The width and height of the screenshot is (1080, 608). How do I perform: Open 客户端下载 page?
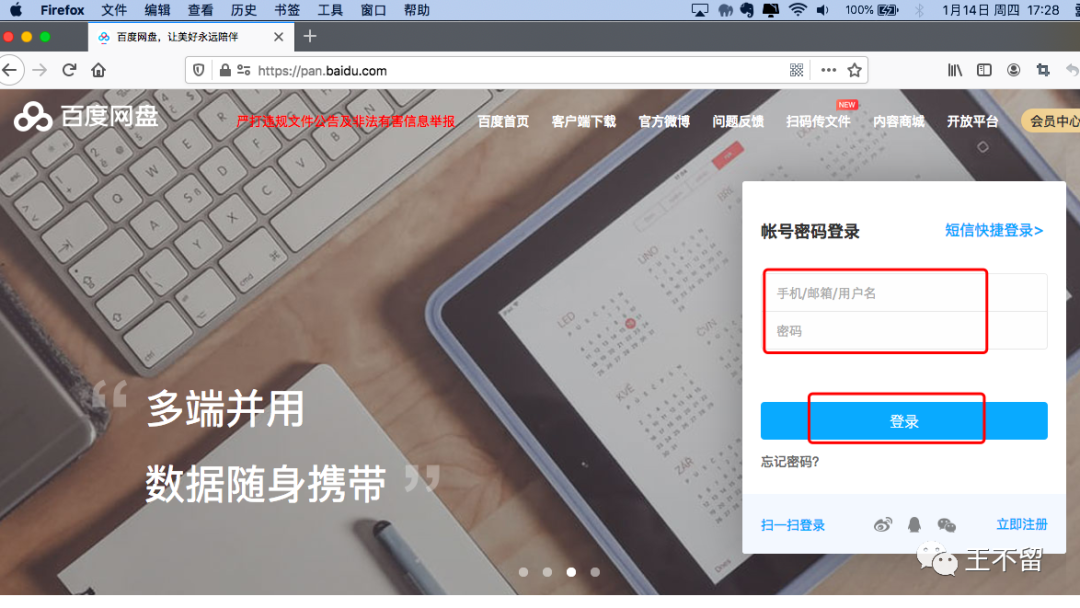point(583,121)
